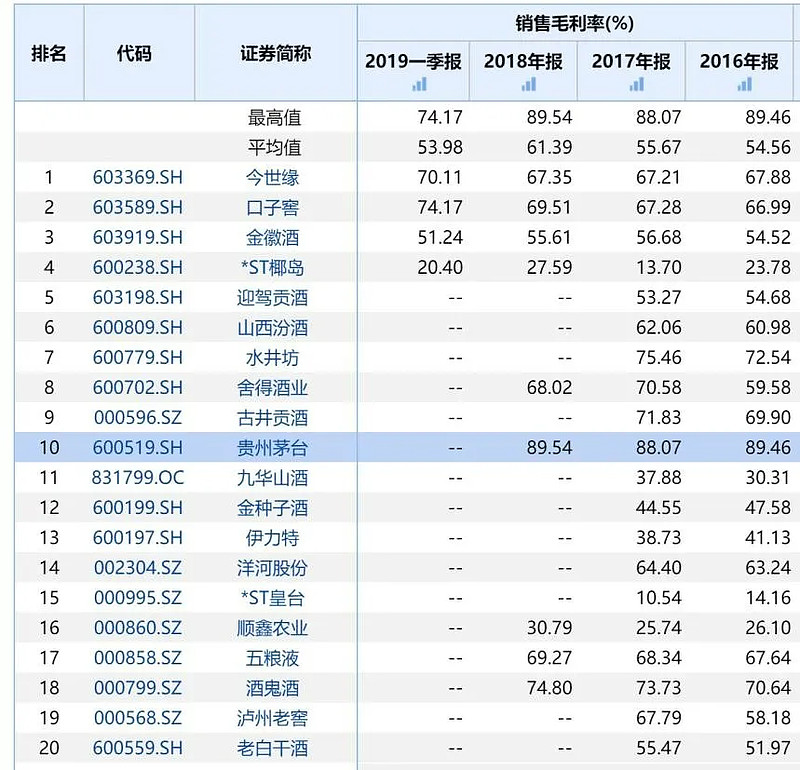The image size is (800, 770).
Task: Select the 最高值 row label
Action: pyautogui.click(x=274, y=118)
